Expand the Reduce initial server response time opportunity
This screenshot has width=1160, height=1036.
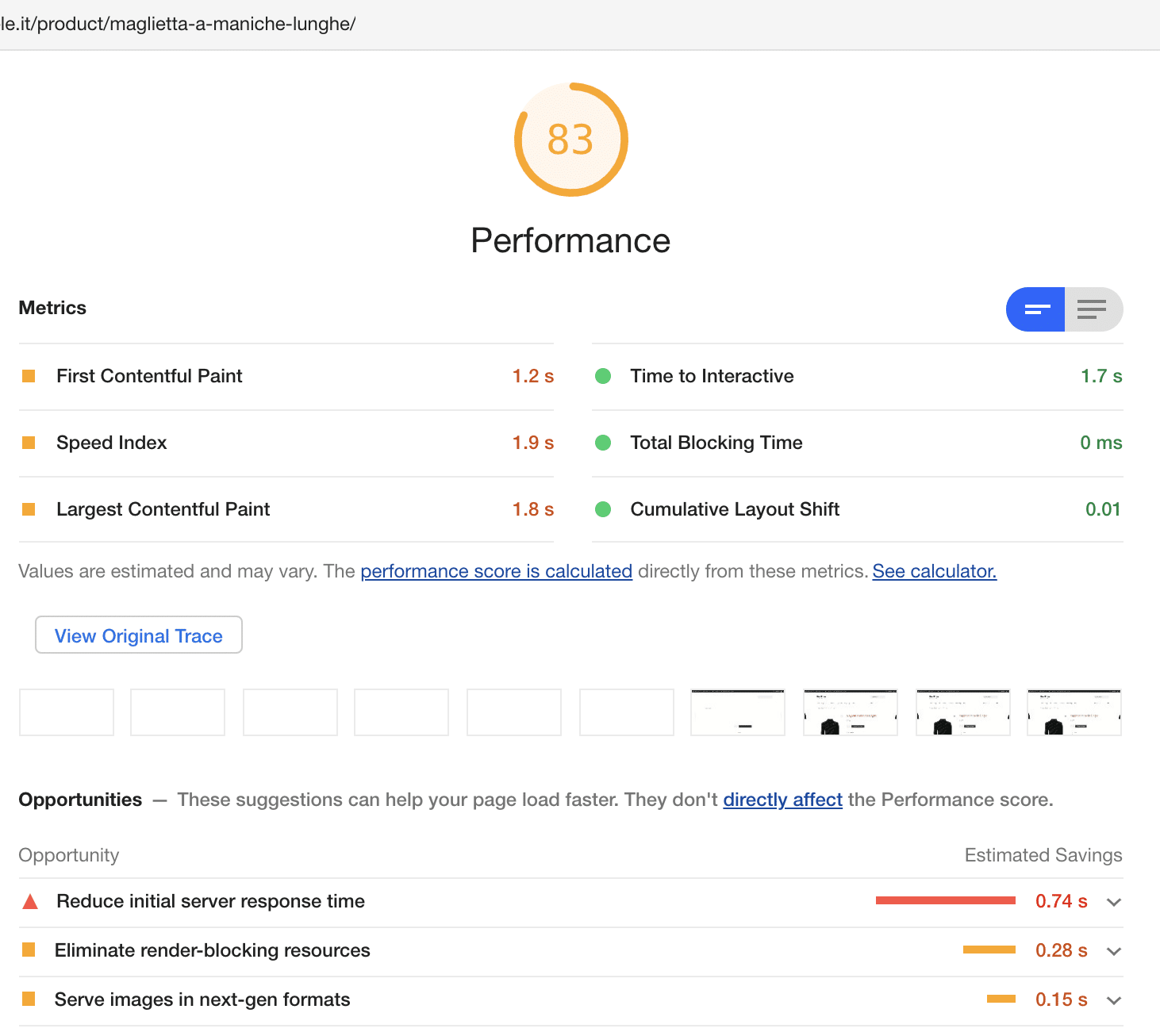(1113, 902)
